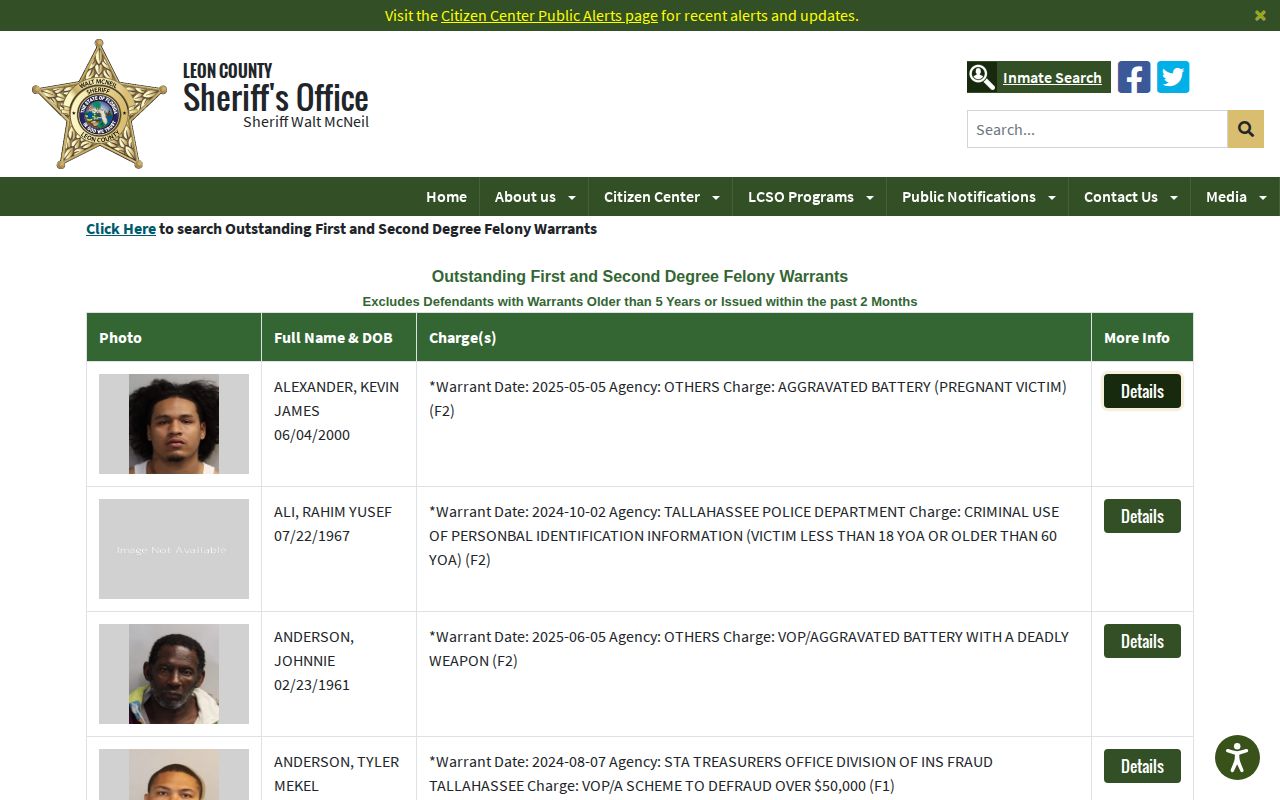View Details for Kevin James Alexander
1280x800 pixels.
pyautogui.click(x=1142, y=391)
